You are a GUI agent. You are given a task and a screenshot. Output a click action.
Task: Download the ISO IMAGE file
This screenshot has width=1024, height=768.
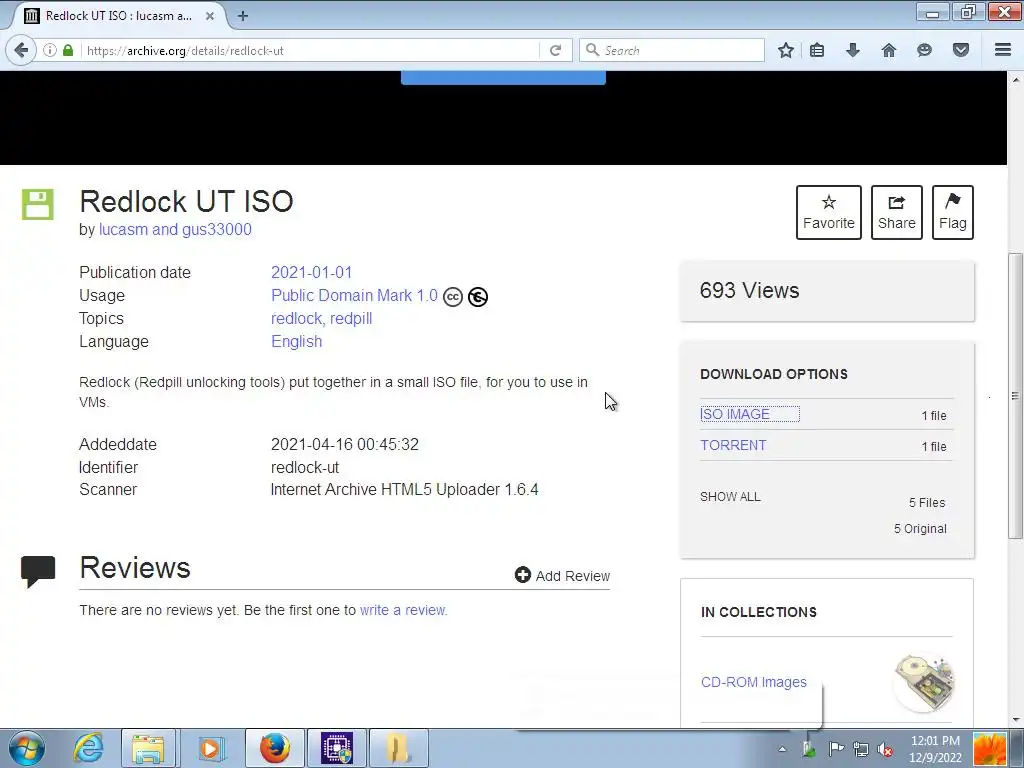point(735,414)
